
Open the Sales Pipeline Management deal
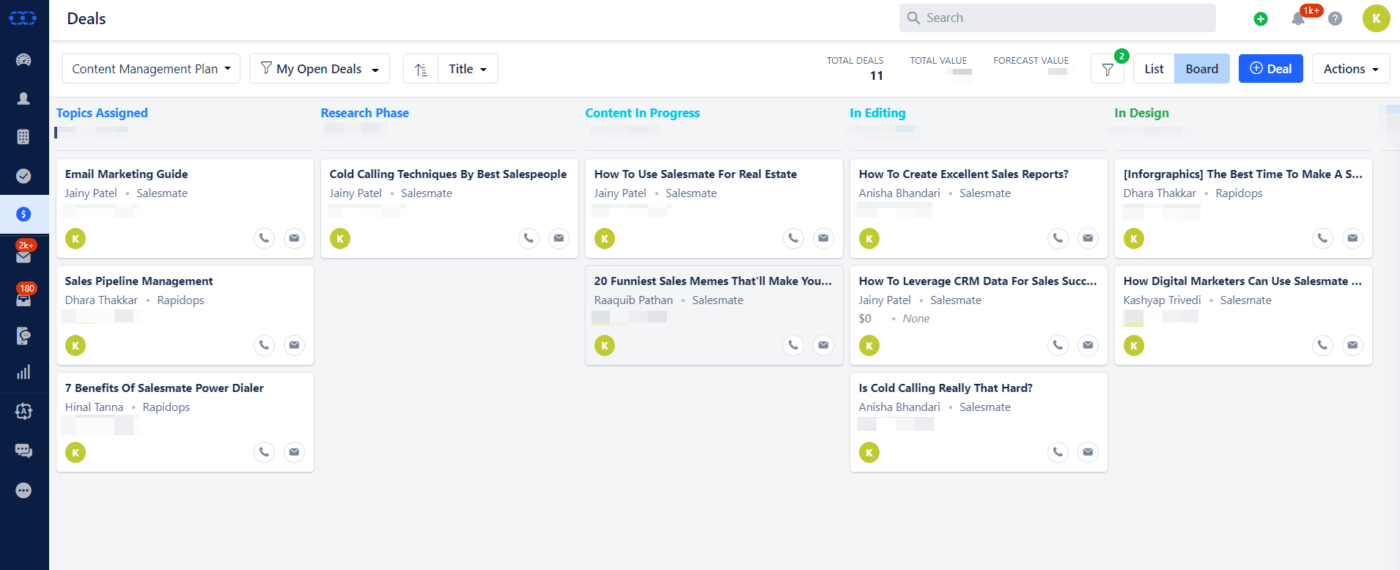coord(139,281)
